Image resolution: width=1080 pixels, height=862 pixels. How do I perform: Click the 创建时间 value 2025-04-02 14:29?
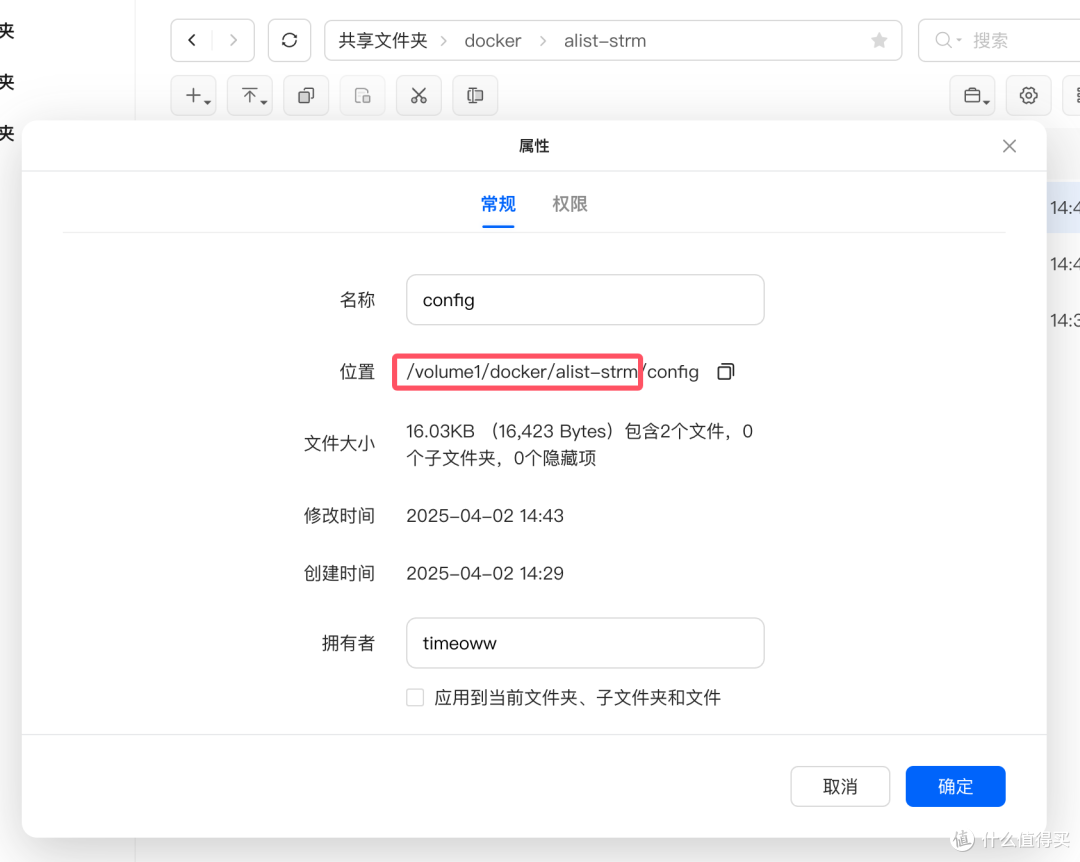coord(485,573)
